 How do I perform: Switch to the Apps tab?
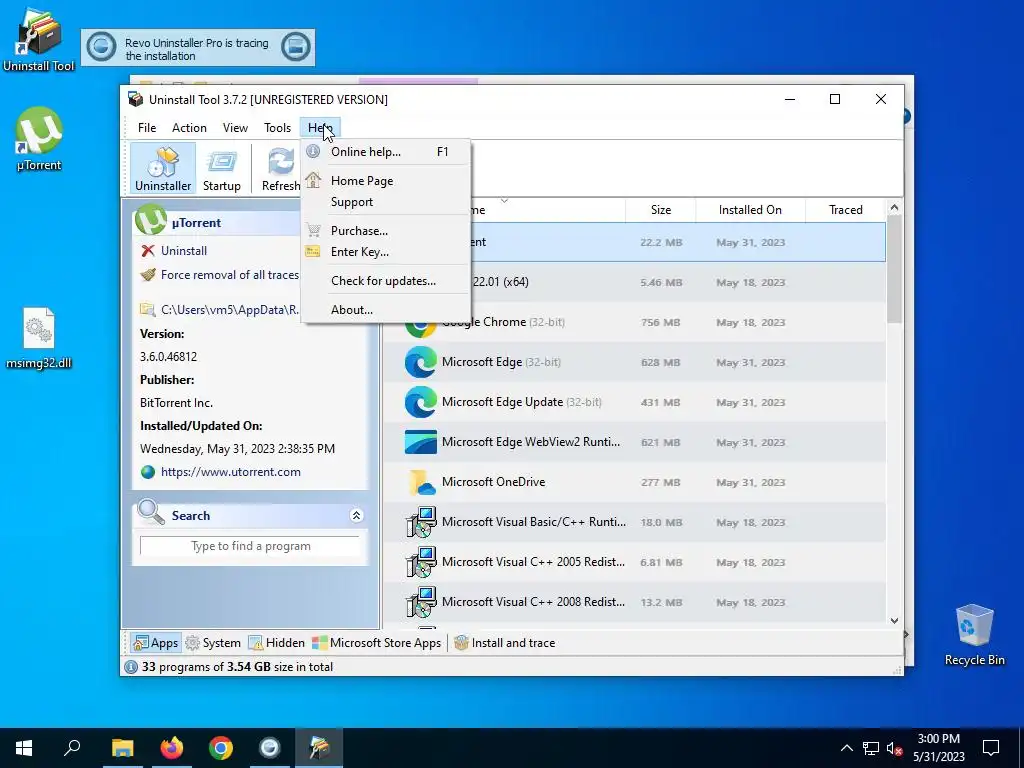point(155,643)
